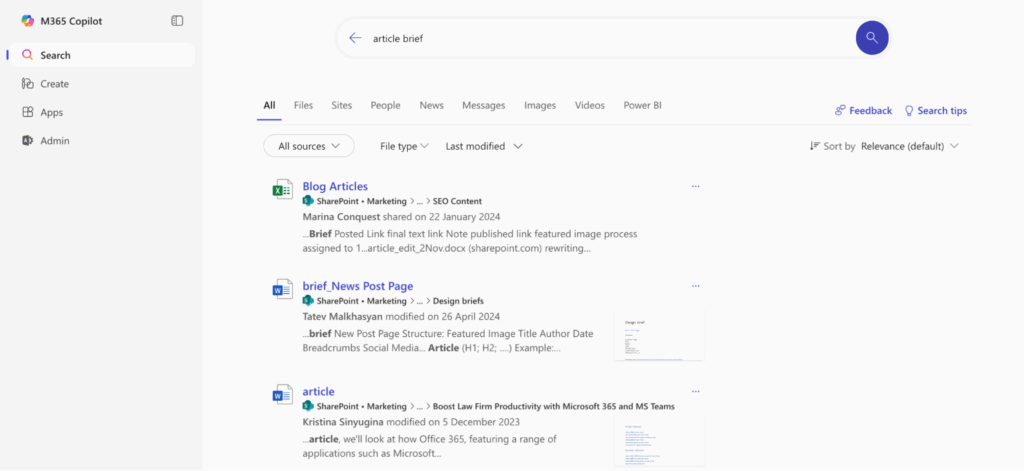This screenshot has height=471, width=1024.
Task: Expand the ellipsis path under article result
Action: click(x=422, y=406)
